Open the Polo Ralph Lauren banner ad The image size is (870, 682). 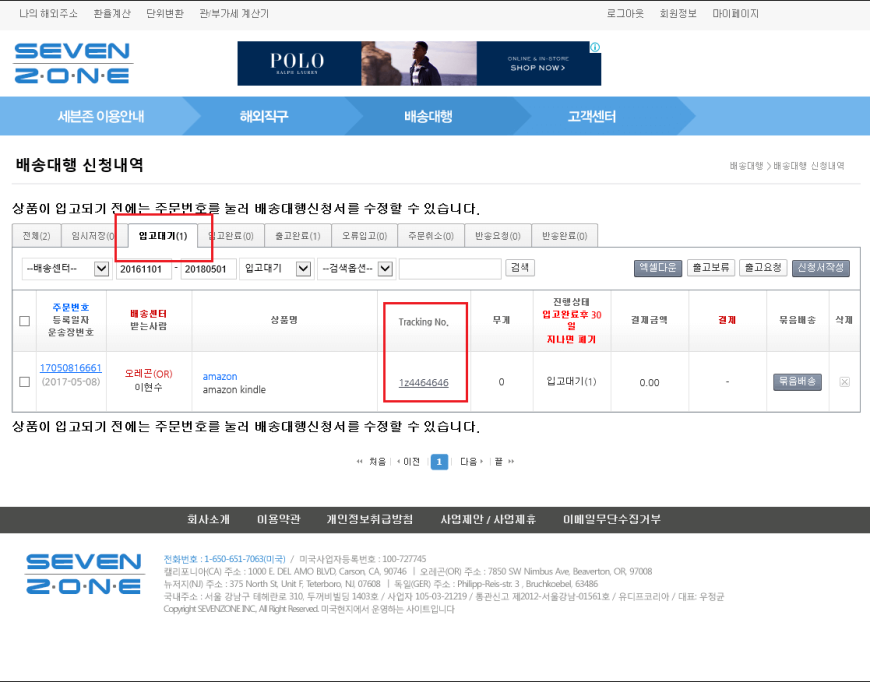tap(419, 63)
